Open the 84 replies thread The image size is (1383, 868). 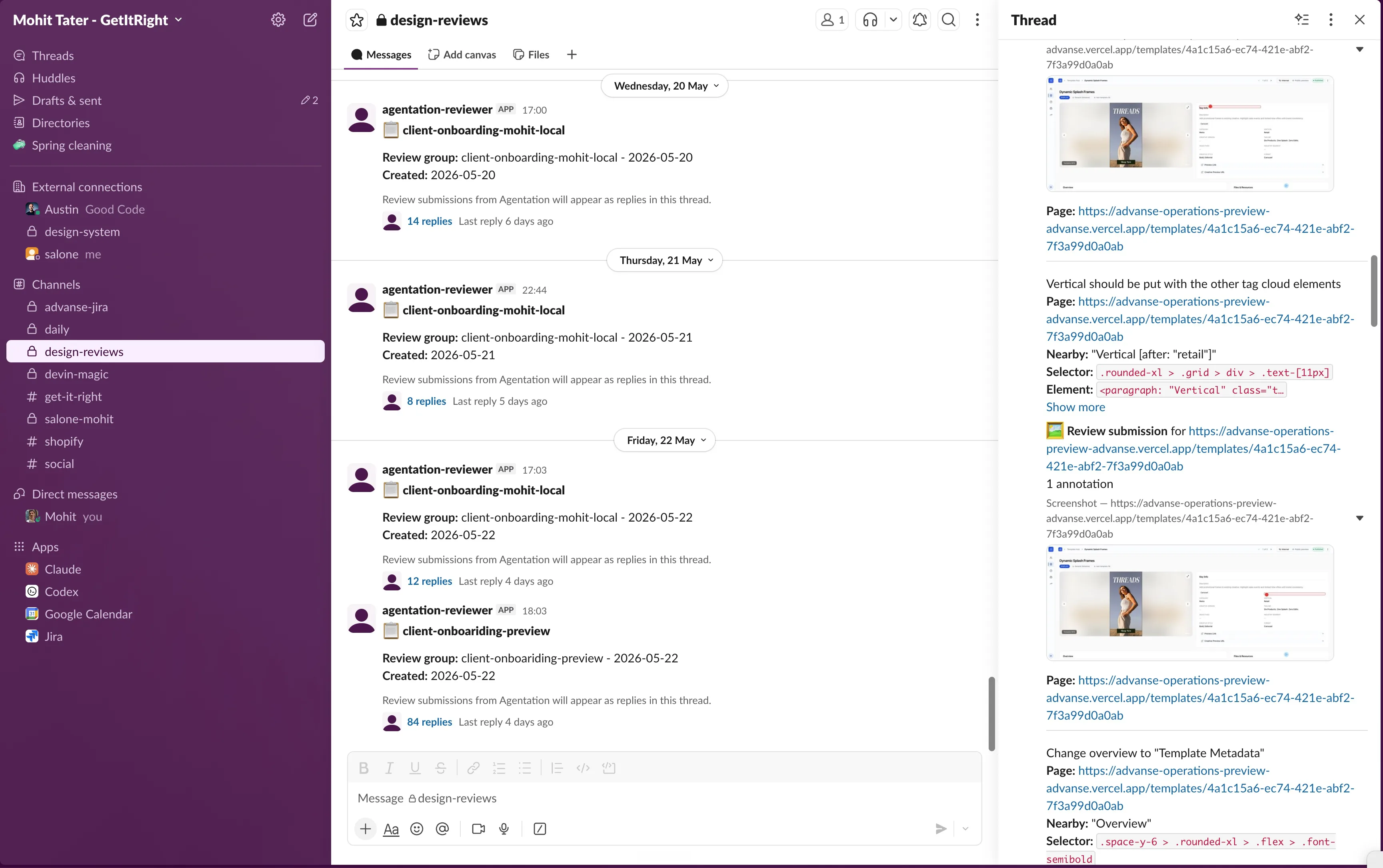[x=429, y=722]
